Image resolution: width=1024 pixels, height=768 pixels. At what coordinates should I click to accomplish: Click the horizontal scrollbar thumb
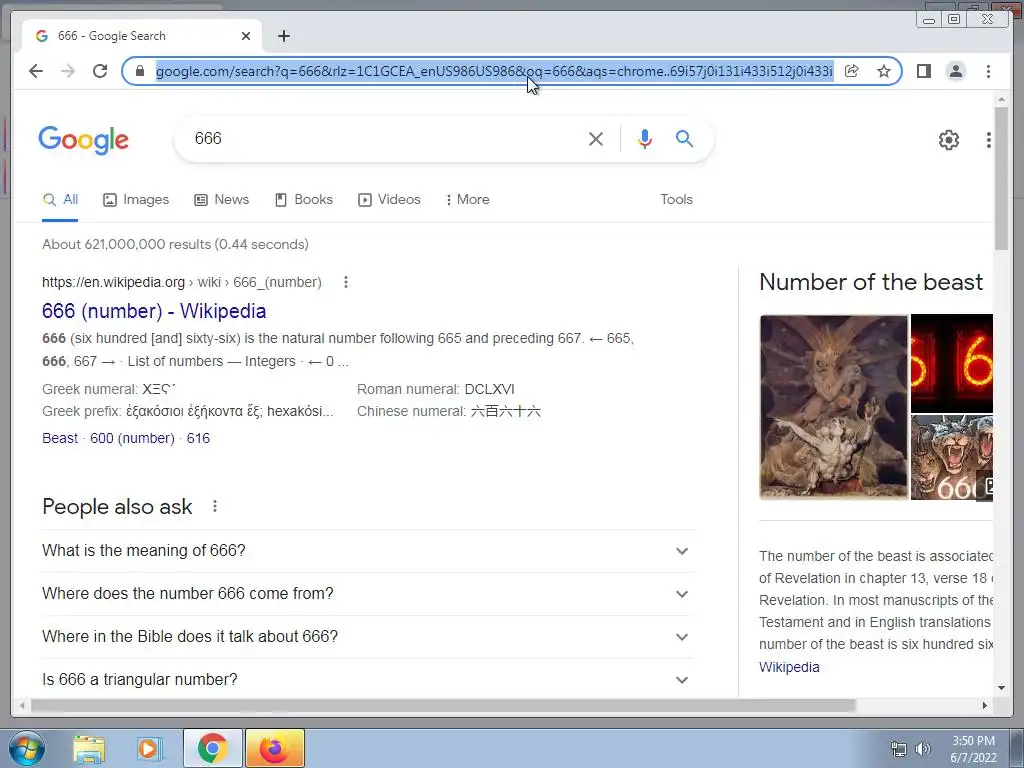[x=443, y=705]
